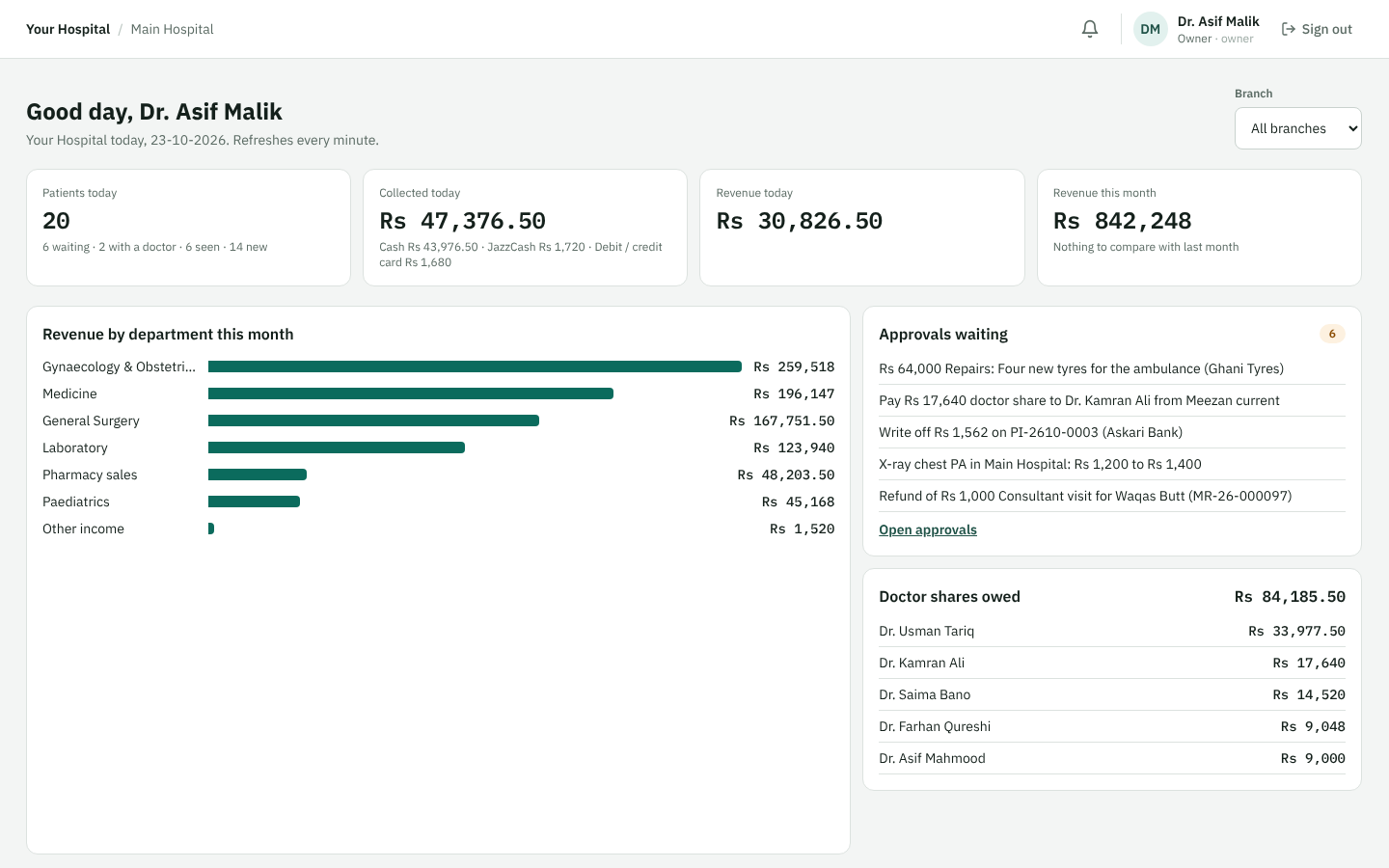The height and width of the screenshot is (868, 1389).
Task: Click Dr. Farhan Qureshi share row
Action: (1112, 726)
